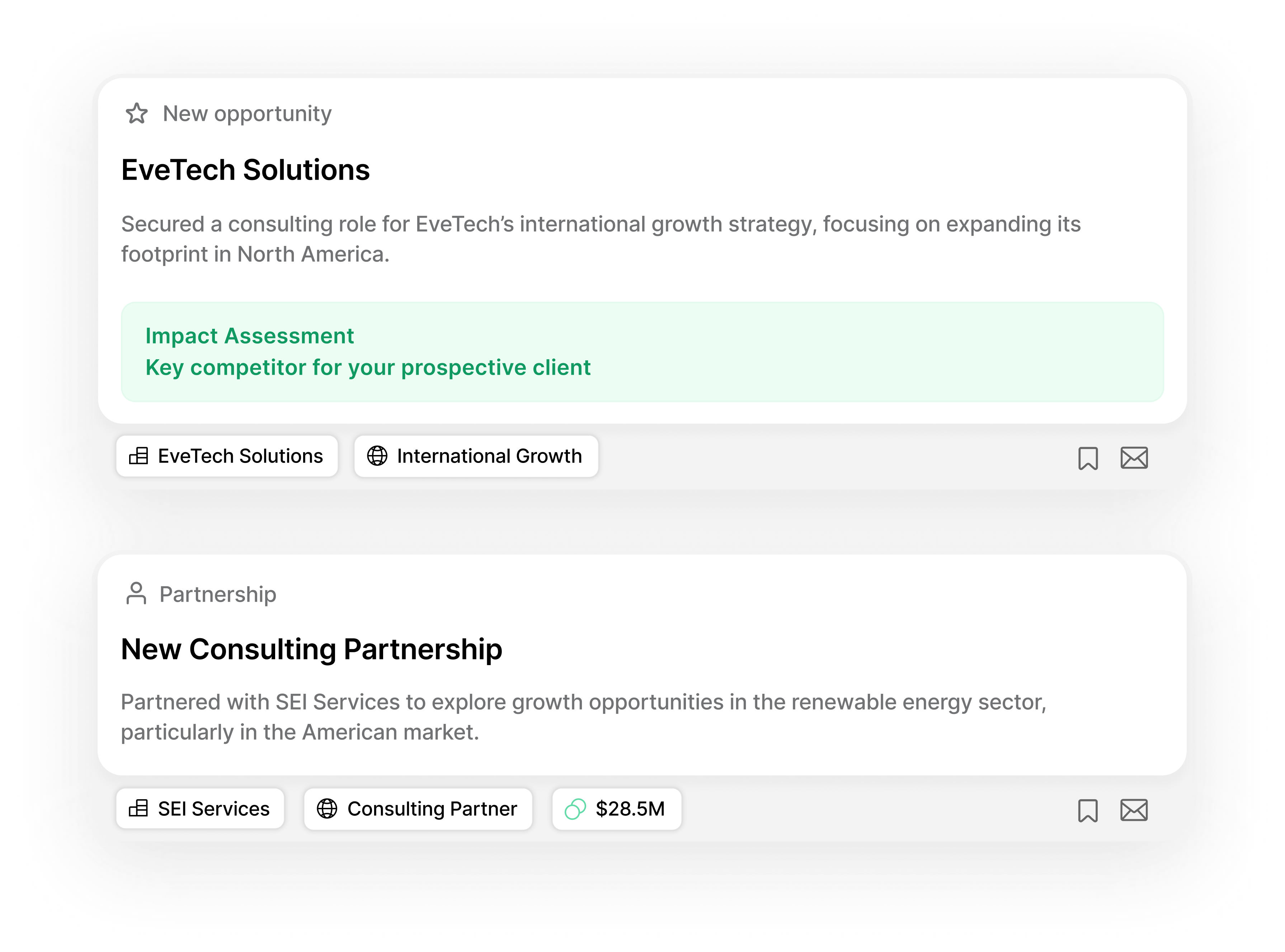Image resolution: width=1285 pixels, height=952 pixels.
Task: Click the $28.5M deal value chip
Action: [616, 809]
